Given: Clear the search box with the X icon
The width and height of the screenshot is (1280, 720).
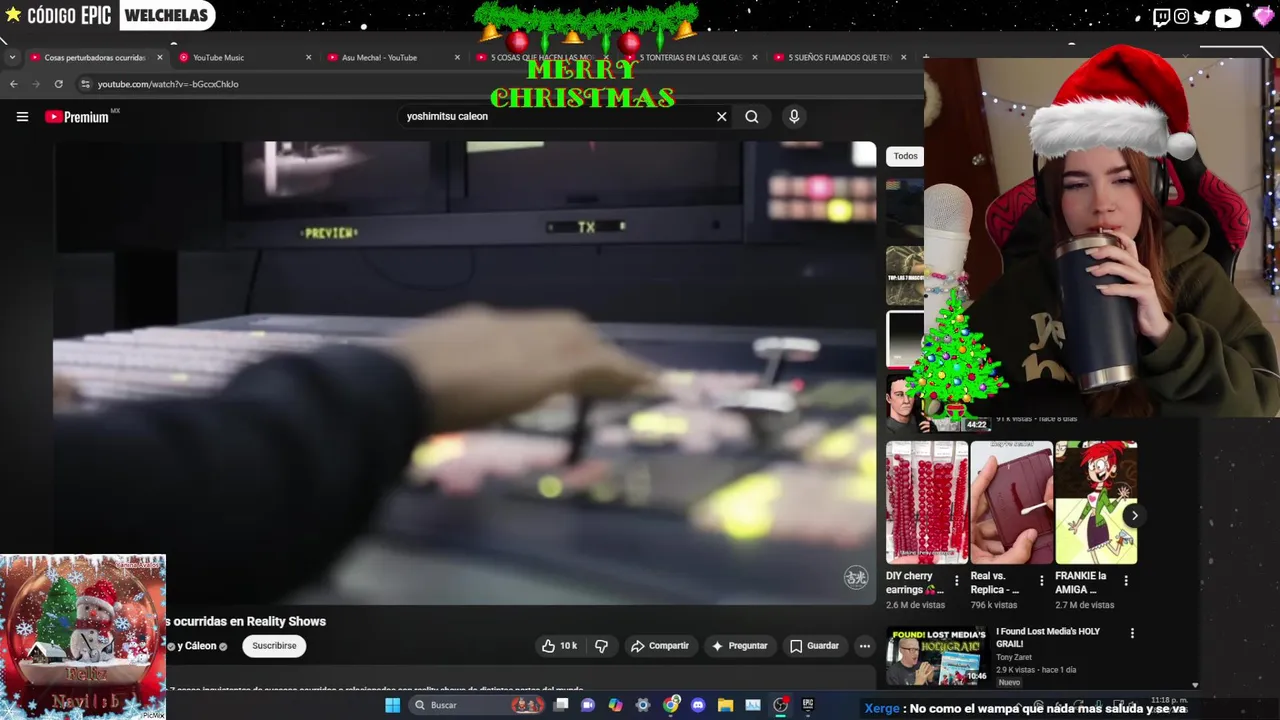Looking at the screenshot, I should coord(721,117).
